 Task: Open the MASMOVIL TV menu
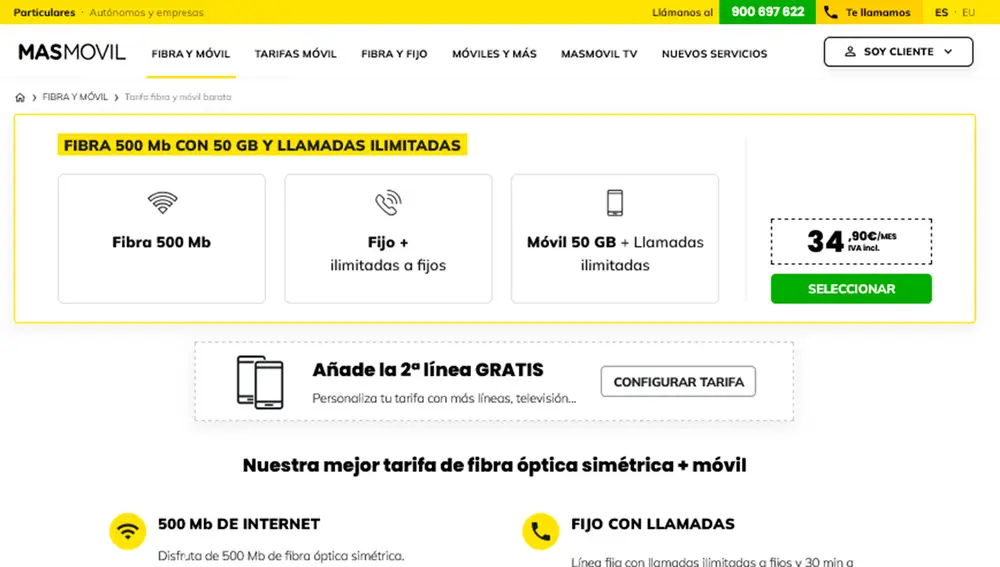(599, 54)
